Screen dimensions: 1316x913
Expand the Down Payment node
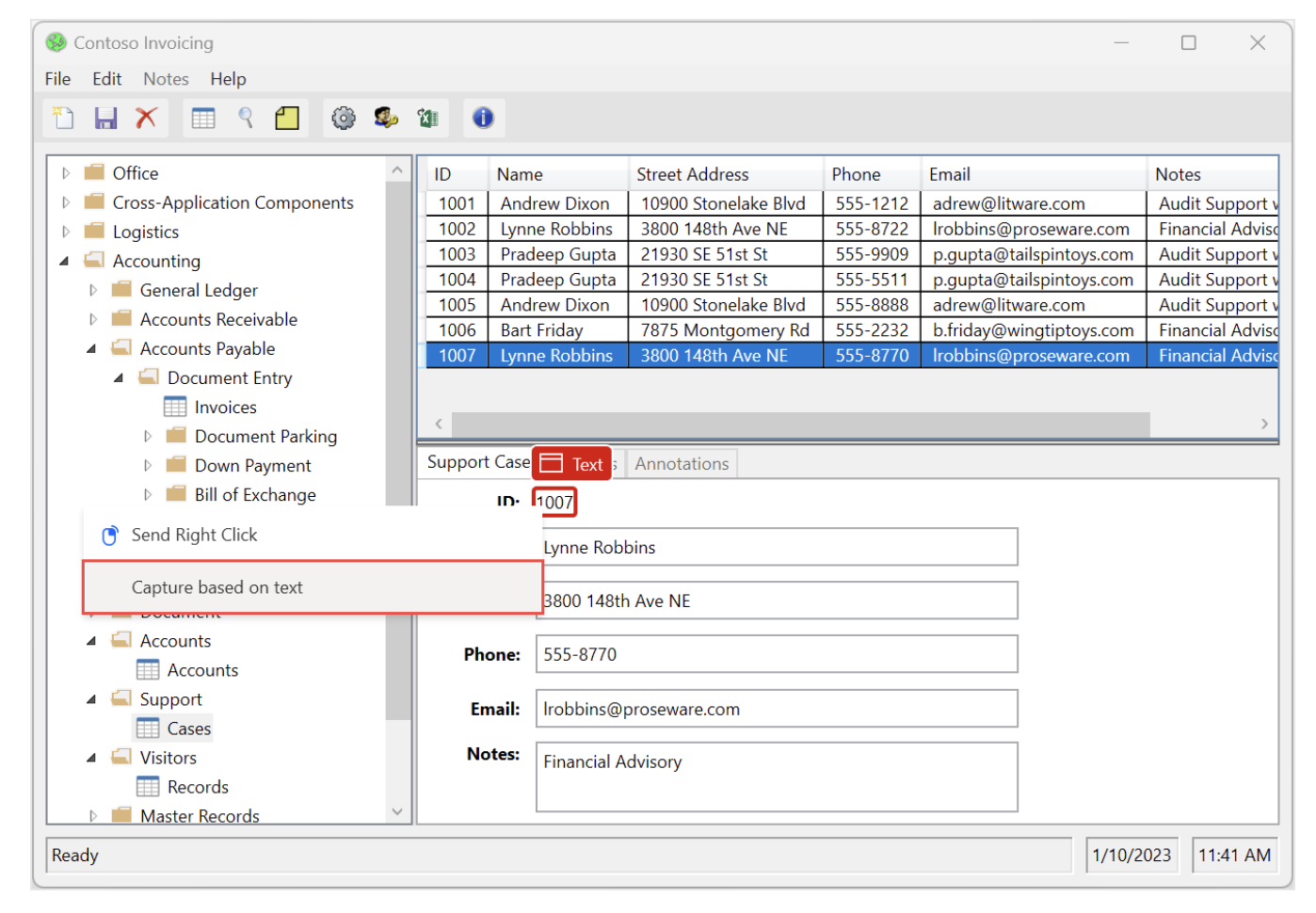(x=147, y=465)
